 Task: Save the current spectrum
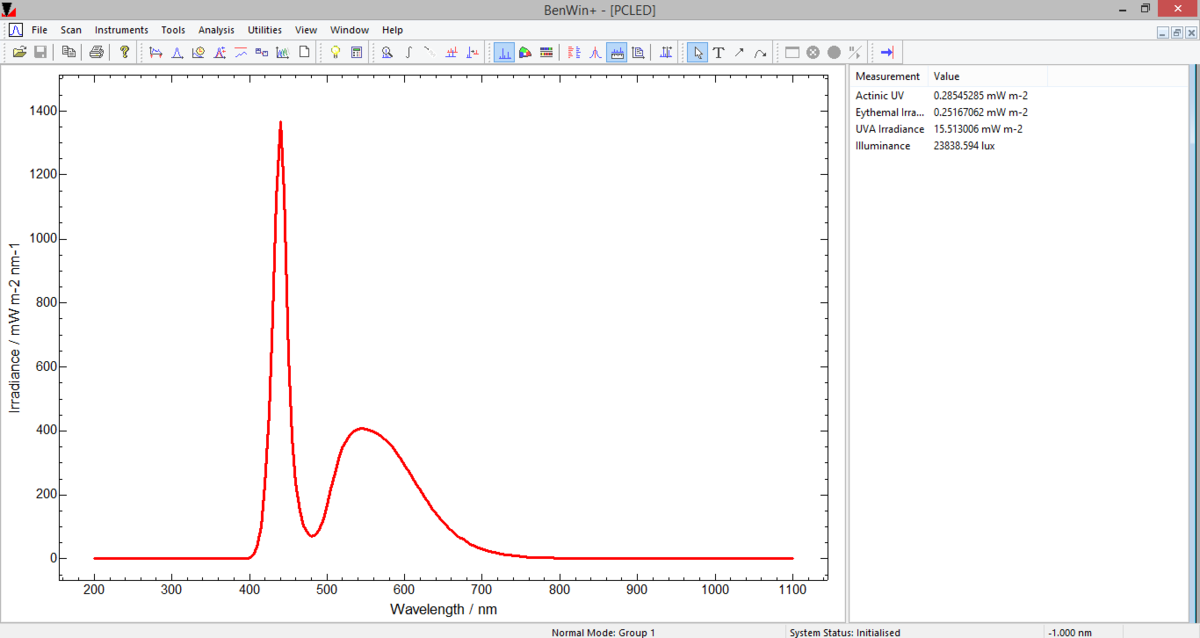[x=40, y=51]
